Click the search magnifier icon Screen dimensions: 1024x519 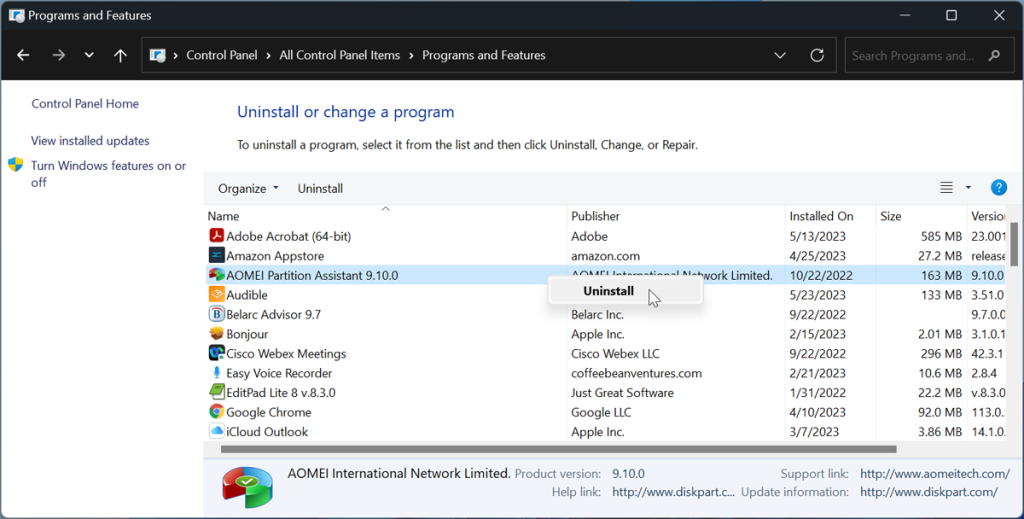(995, 55)
